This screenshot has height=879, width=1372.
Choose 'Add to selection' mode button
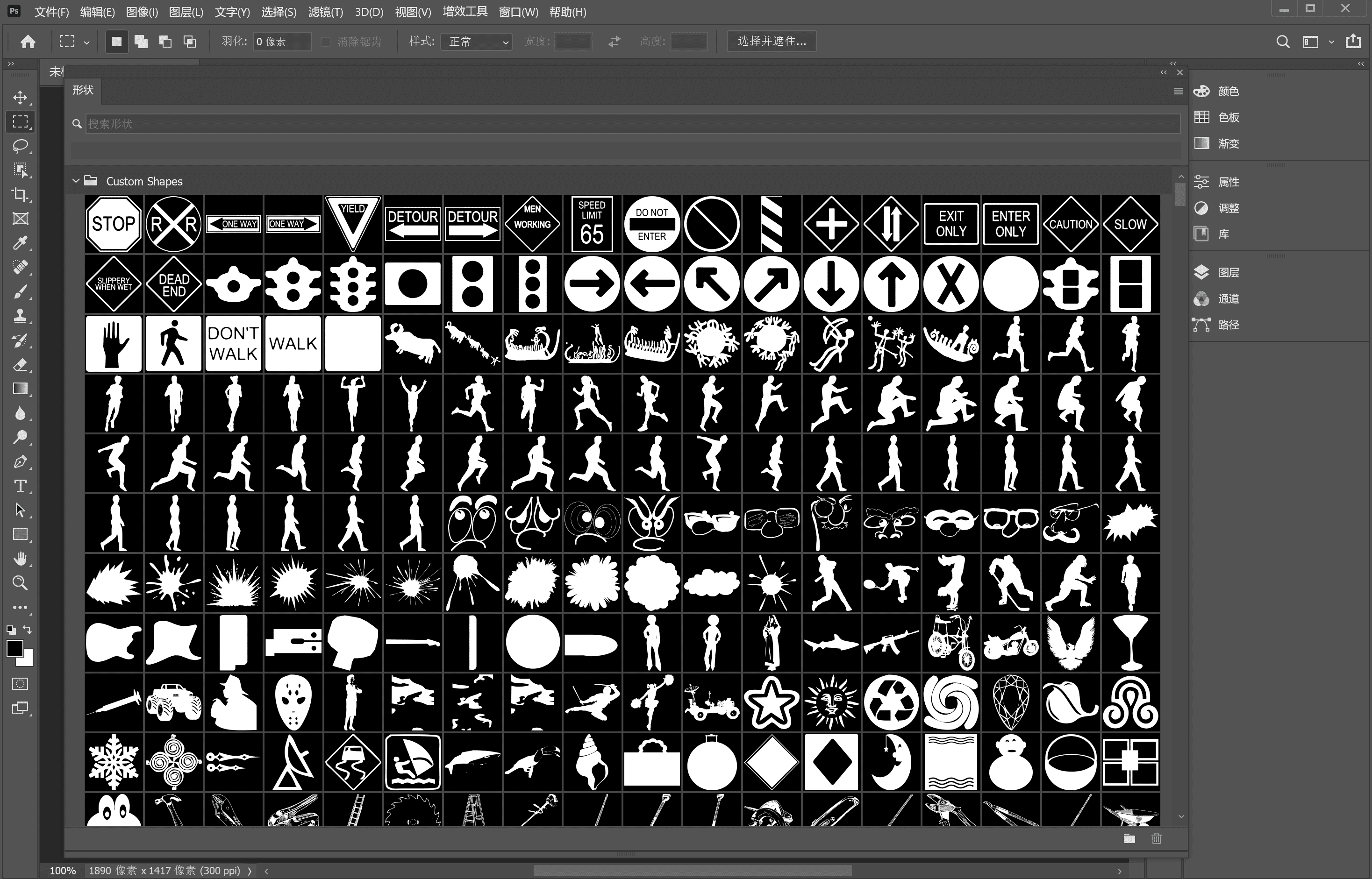coord(141,42)
